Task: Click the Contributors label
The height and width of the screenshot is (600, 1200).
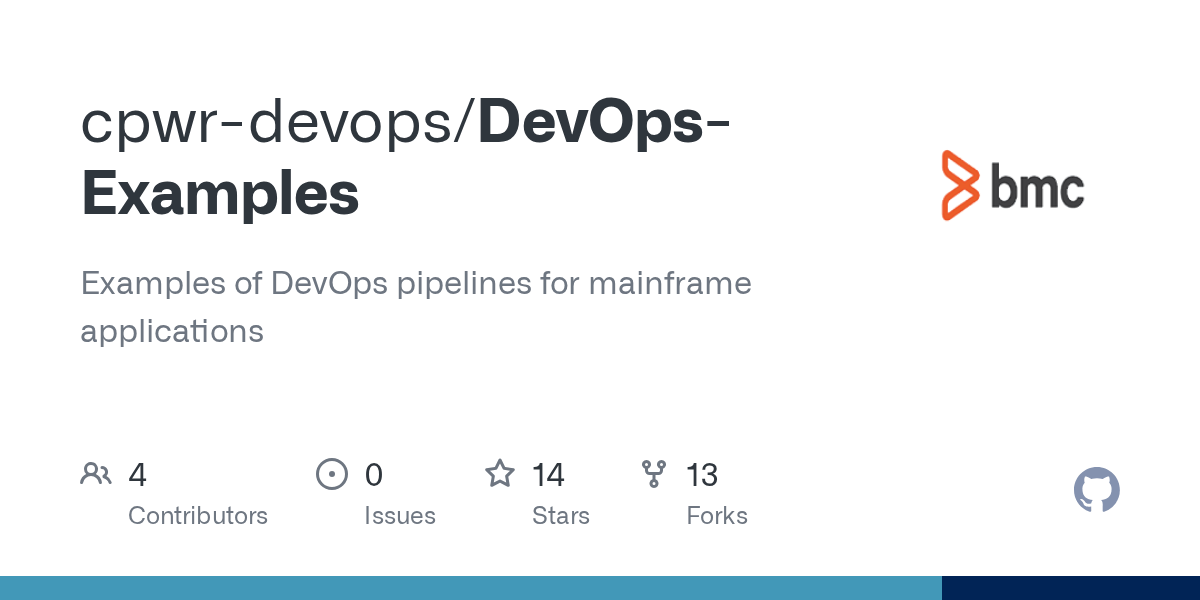Action: pos(198,516)
